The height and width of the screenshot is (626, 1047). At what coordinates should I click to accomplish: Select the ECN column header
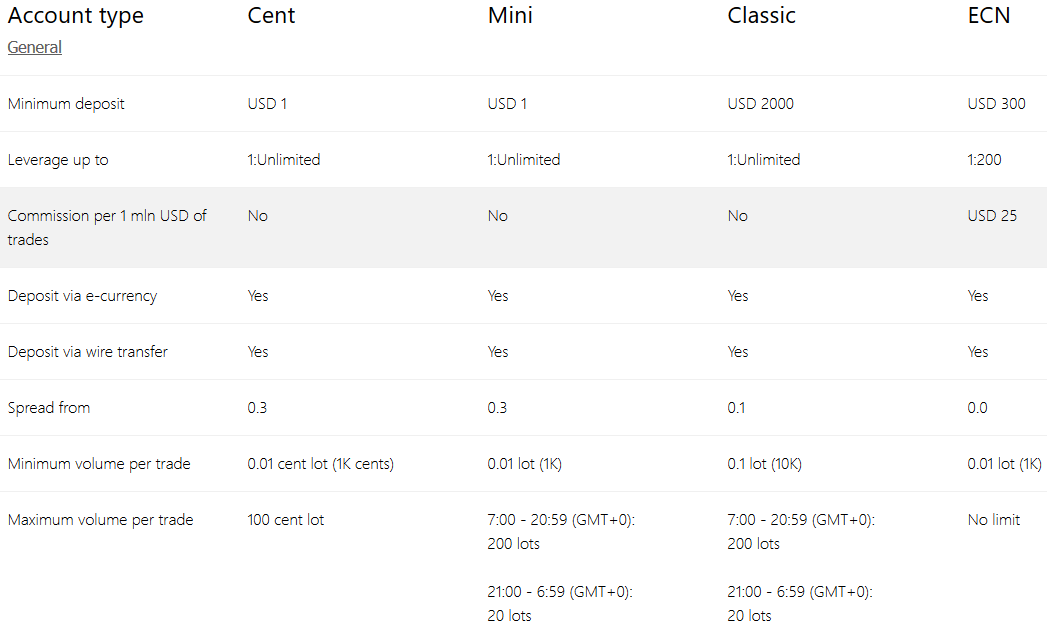(x=988, y=15)
